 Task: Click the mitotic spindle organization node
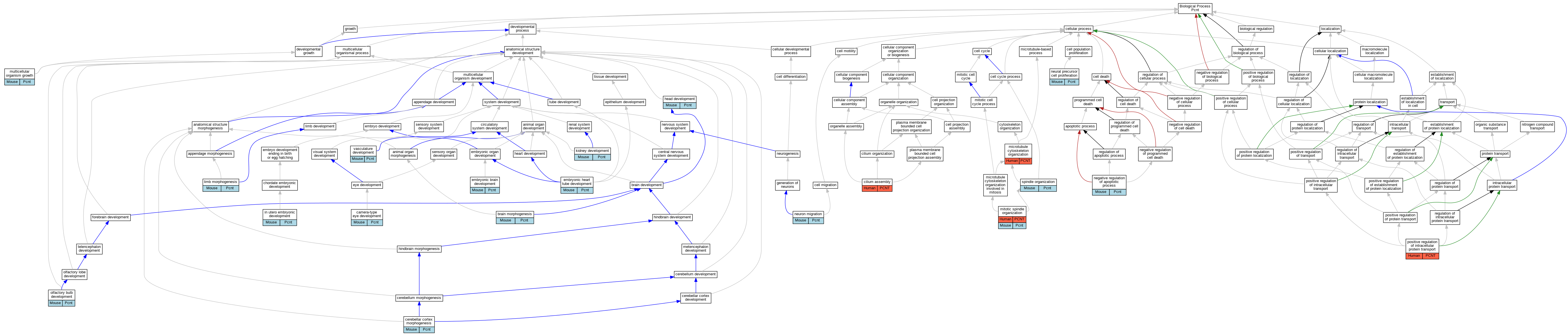[1012, 217]
